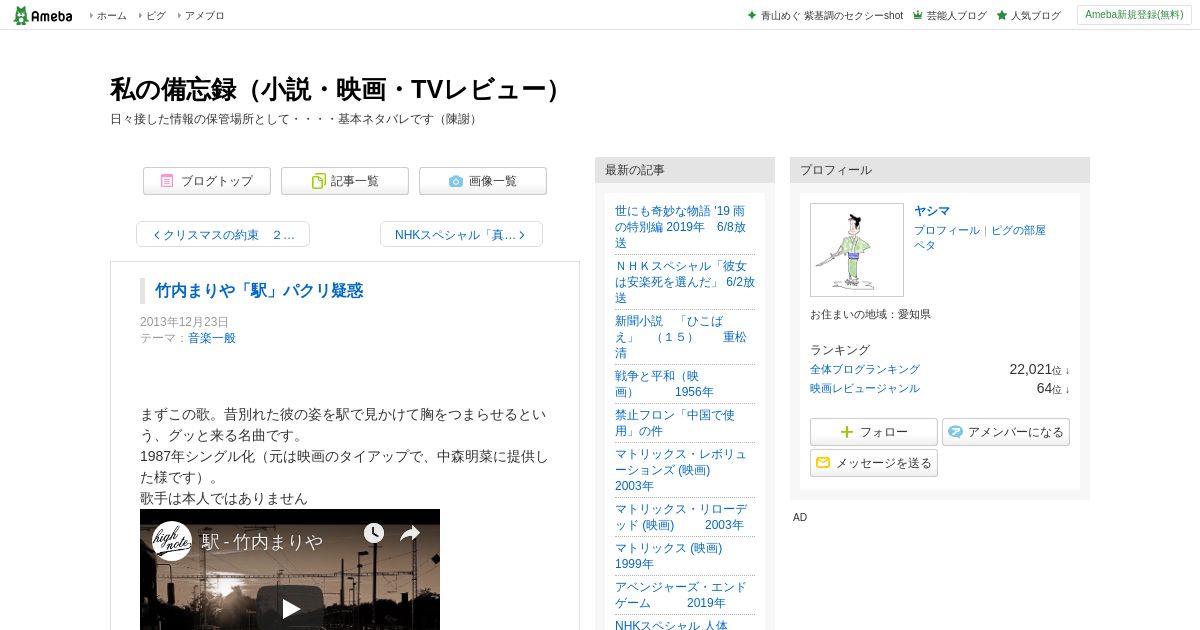Go to ホーム in top navigation
The image size is (1200, 630).
point(111,16)
